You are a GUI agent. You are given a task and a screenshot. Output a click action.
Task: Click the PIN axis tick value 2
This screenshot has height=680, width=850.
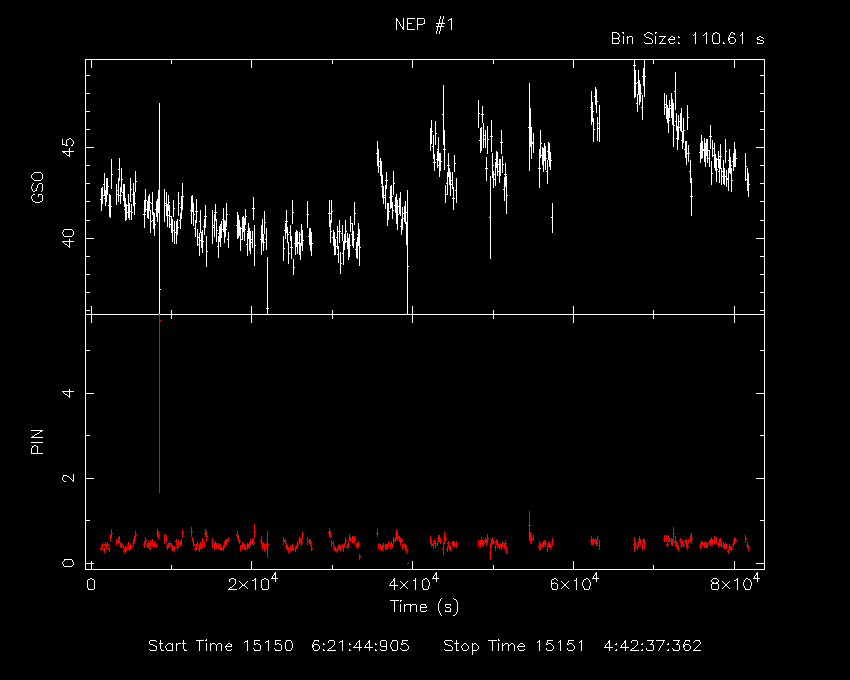(68, 478)
